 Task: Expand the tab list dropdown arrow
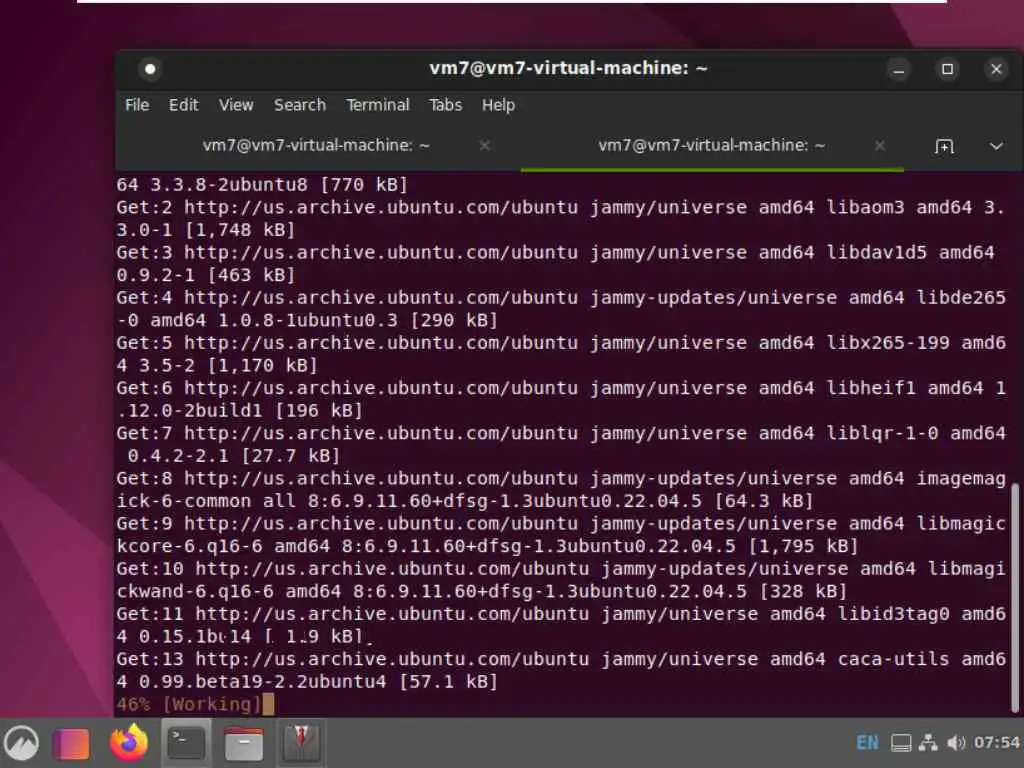pos(996,146)
